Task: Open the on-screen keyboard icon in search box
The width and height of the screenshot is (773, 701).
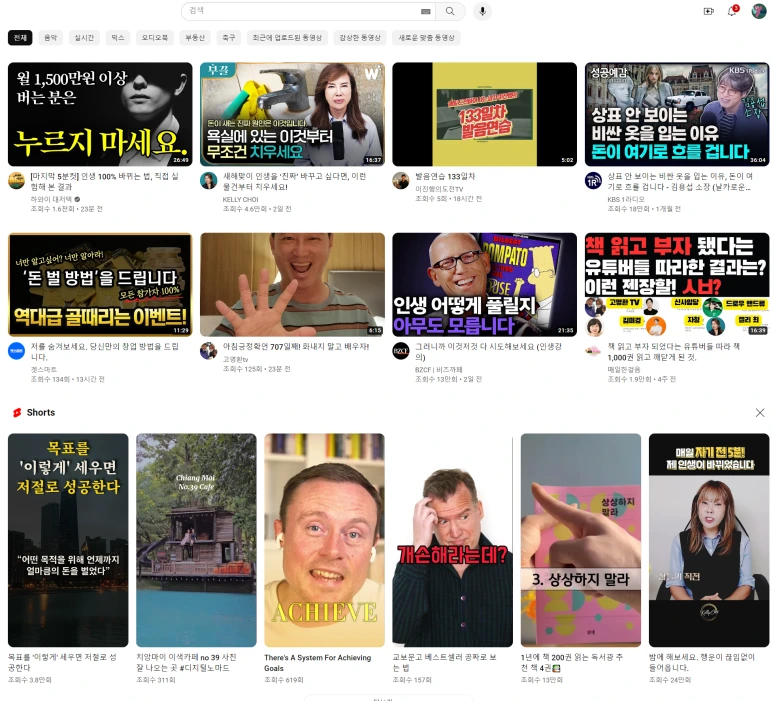Action: pos(426,11)
